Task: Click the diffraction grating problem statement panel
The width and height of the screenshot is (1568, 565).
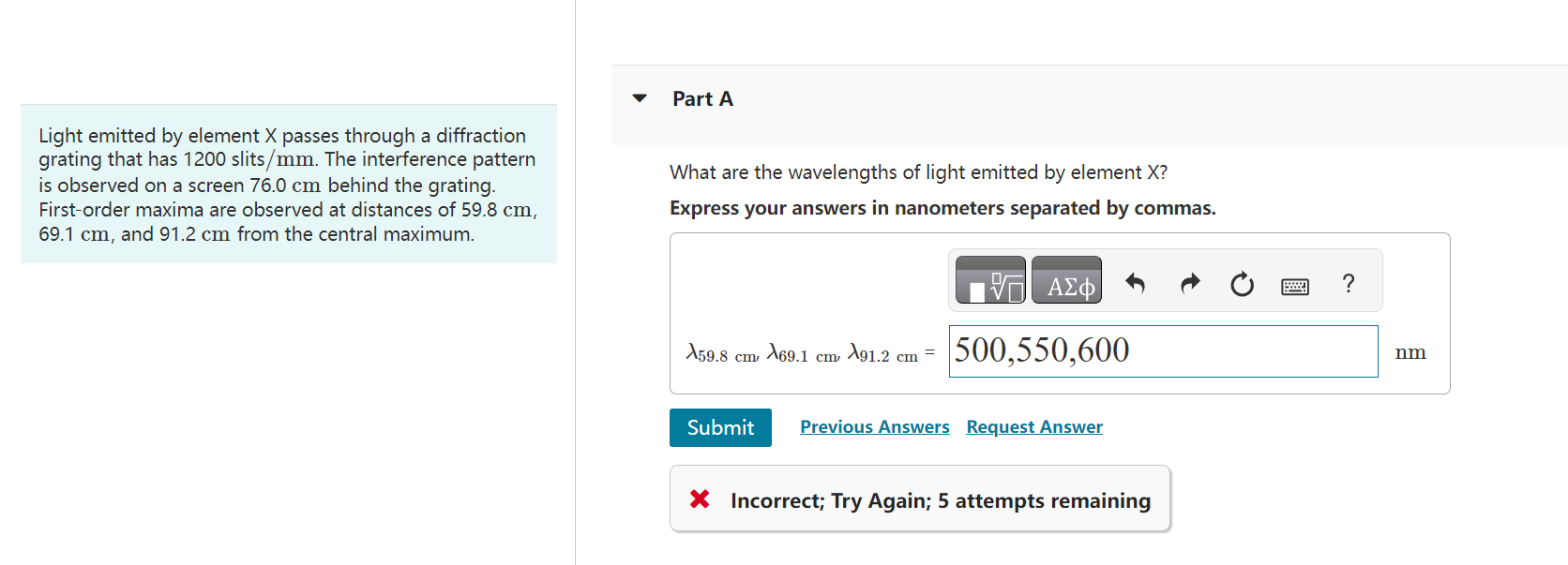Action: click(x=287, y=185)
